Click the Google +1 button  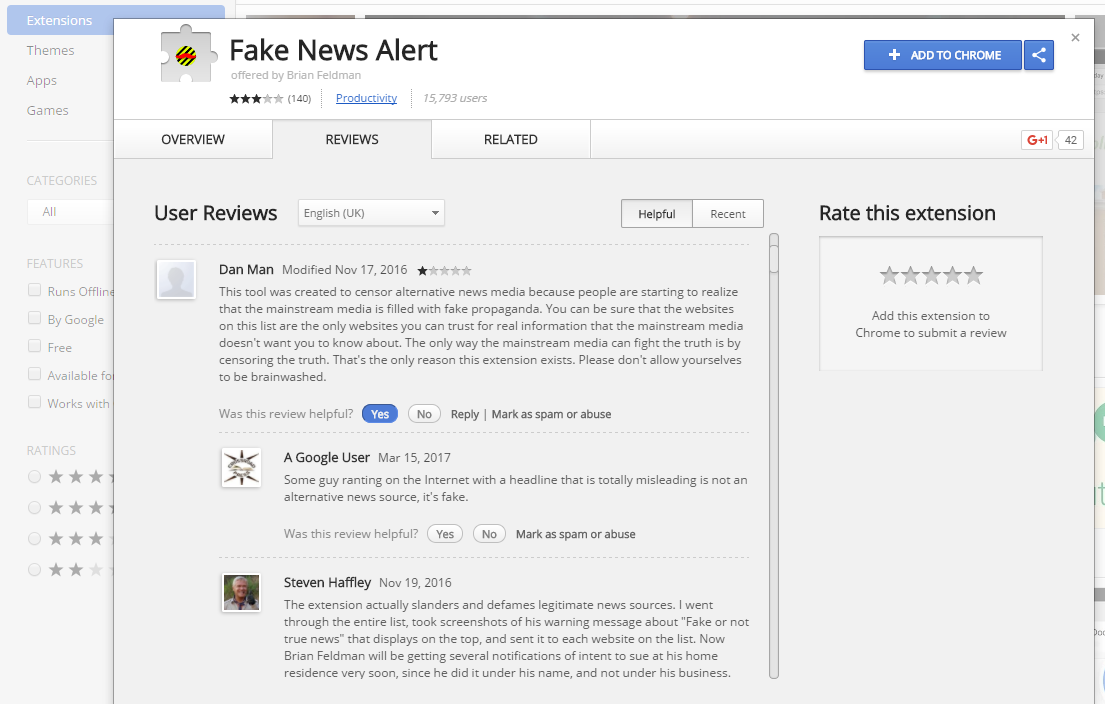click(1037, 140)
